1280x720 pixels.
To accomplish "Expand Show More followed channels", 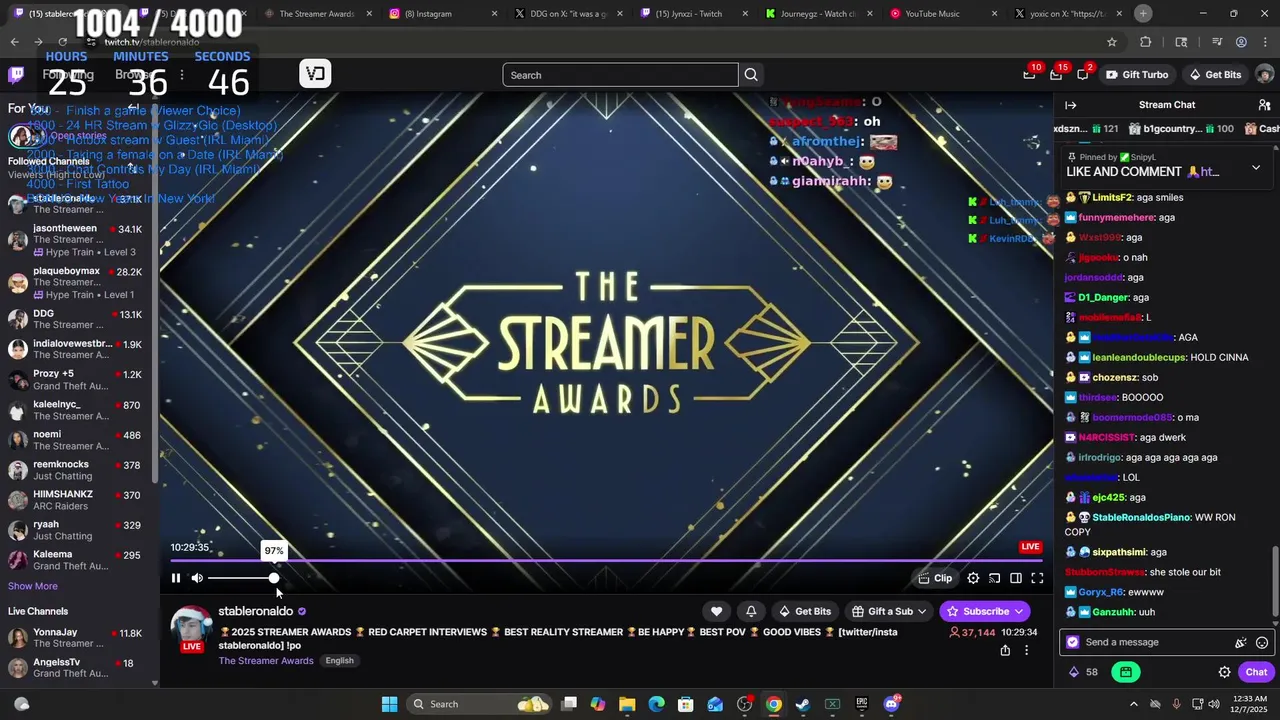I will (x=33, y=586).
